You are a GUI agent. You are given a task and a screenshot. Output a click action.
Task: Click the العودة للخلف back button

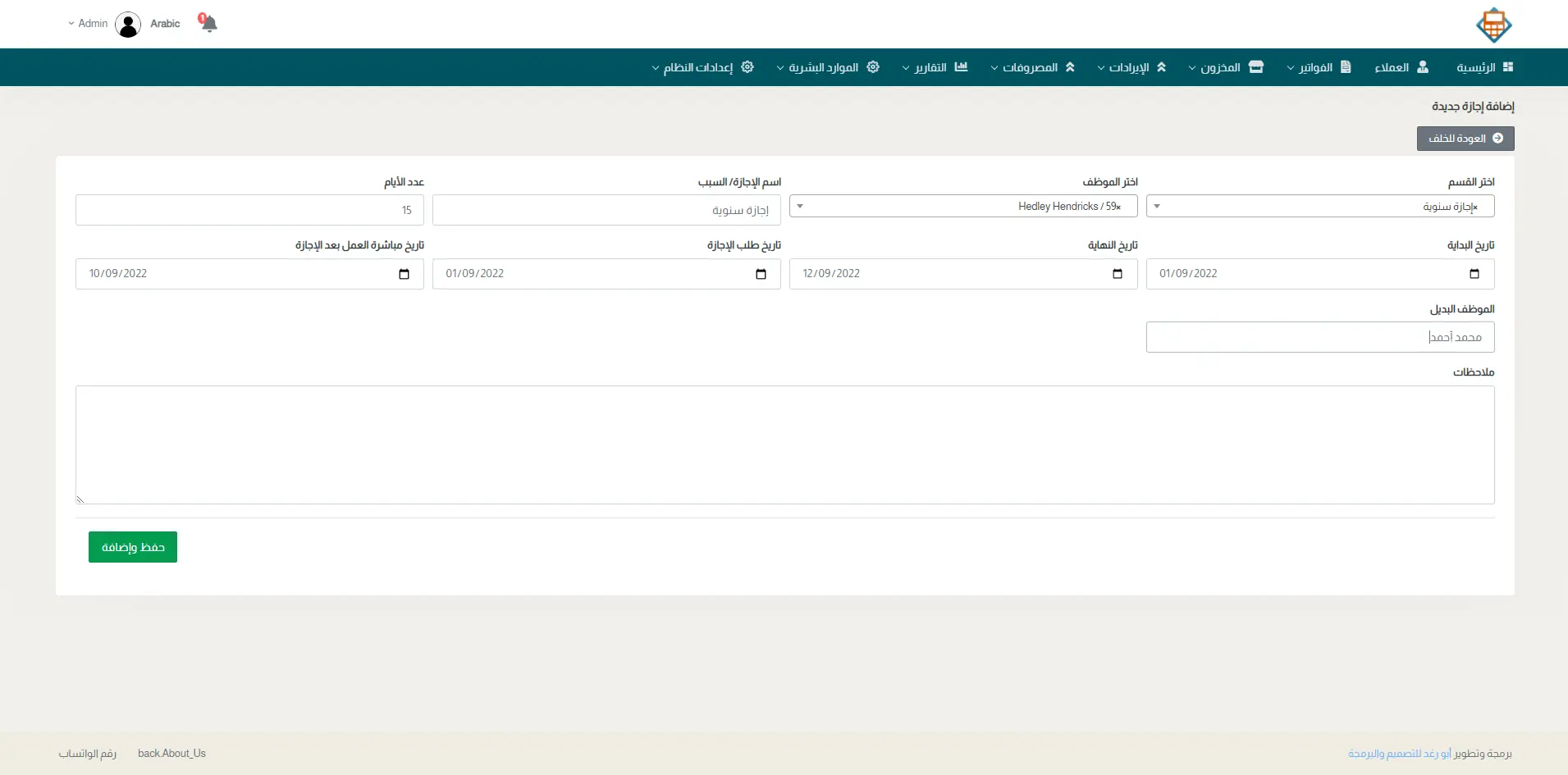[x=1465, y=139]
